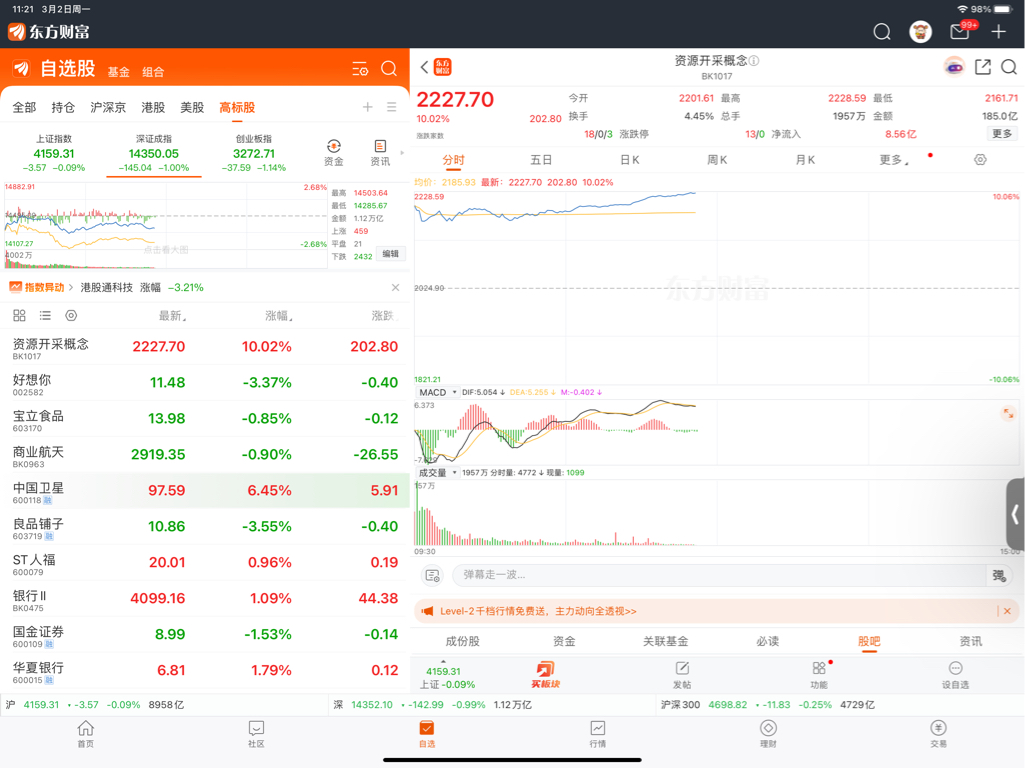Select the 沪深京 watchlist tab
The height and width of the screenshot is (768, 1025).
click(x=108, y=107)
